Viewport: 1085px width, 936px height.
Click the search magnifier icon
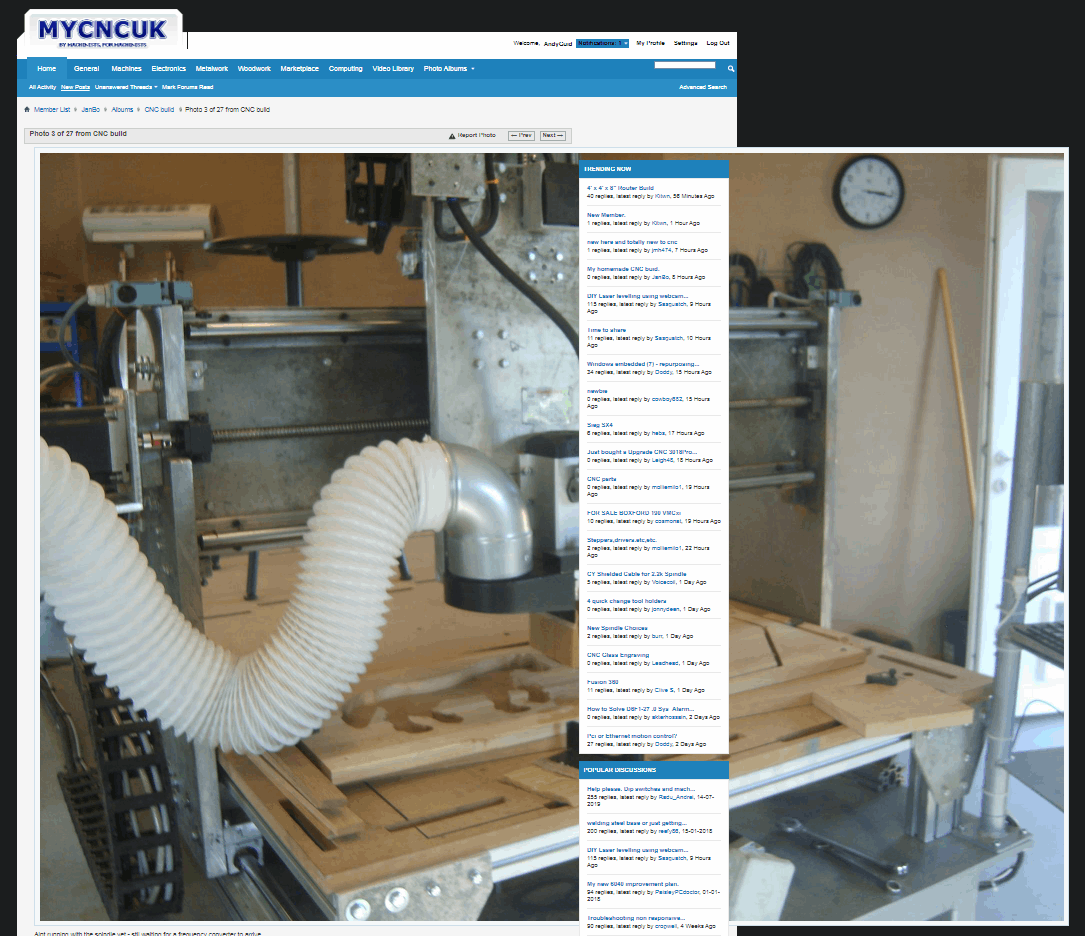point(731,69)
